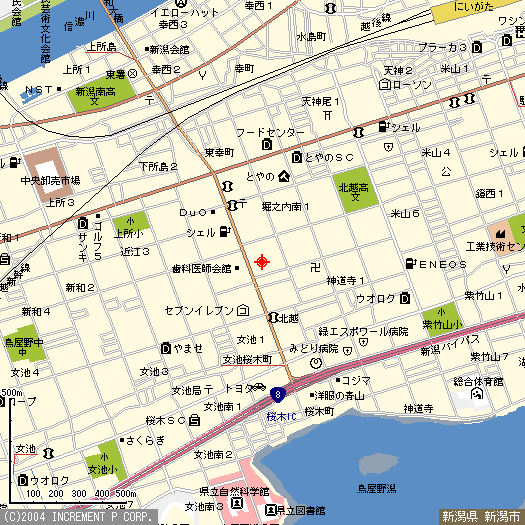Screen dimensions: 525x525
Task: Click the temple swastika symbol near 神道寺1
Action: (315, 267)
